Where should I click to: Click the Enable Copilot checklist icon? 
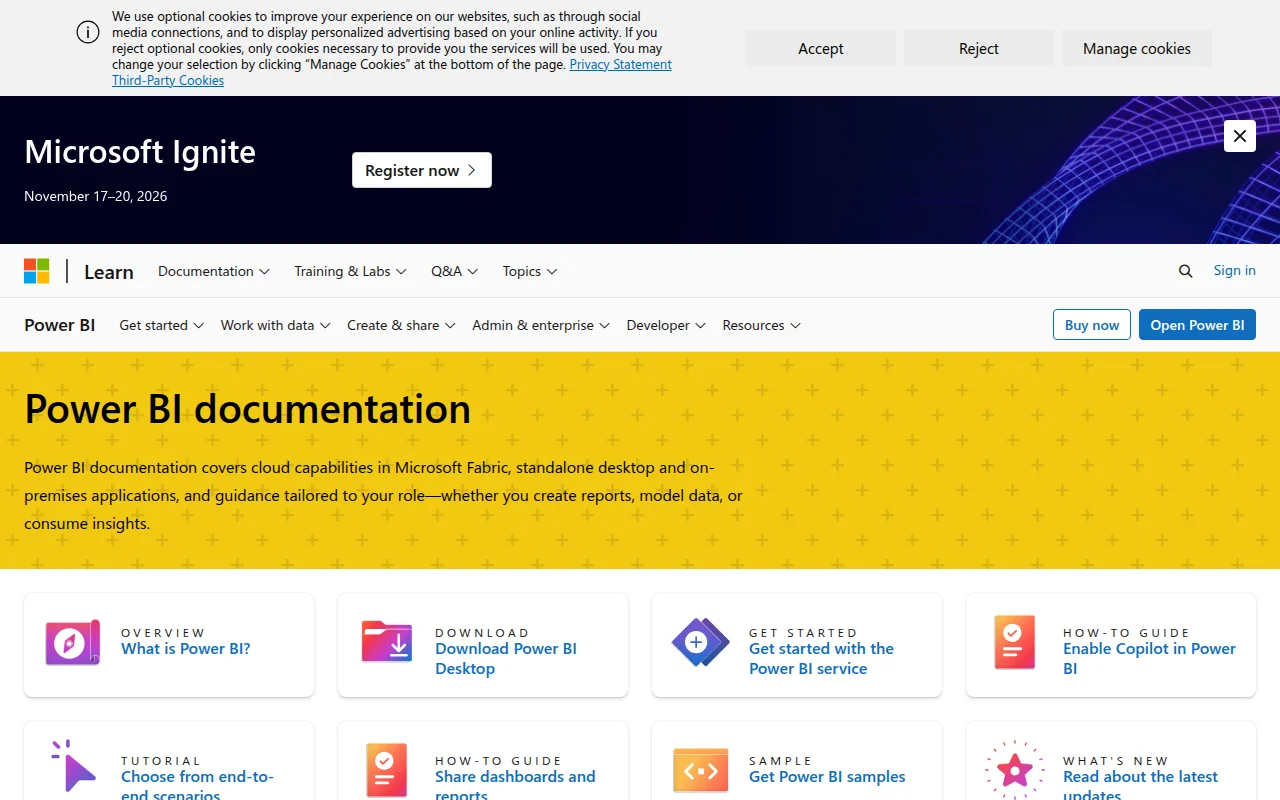[1015, 643]
